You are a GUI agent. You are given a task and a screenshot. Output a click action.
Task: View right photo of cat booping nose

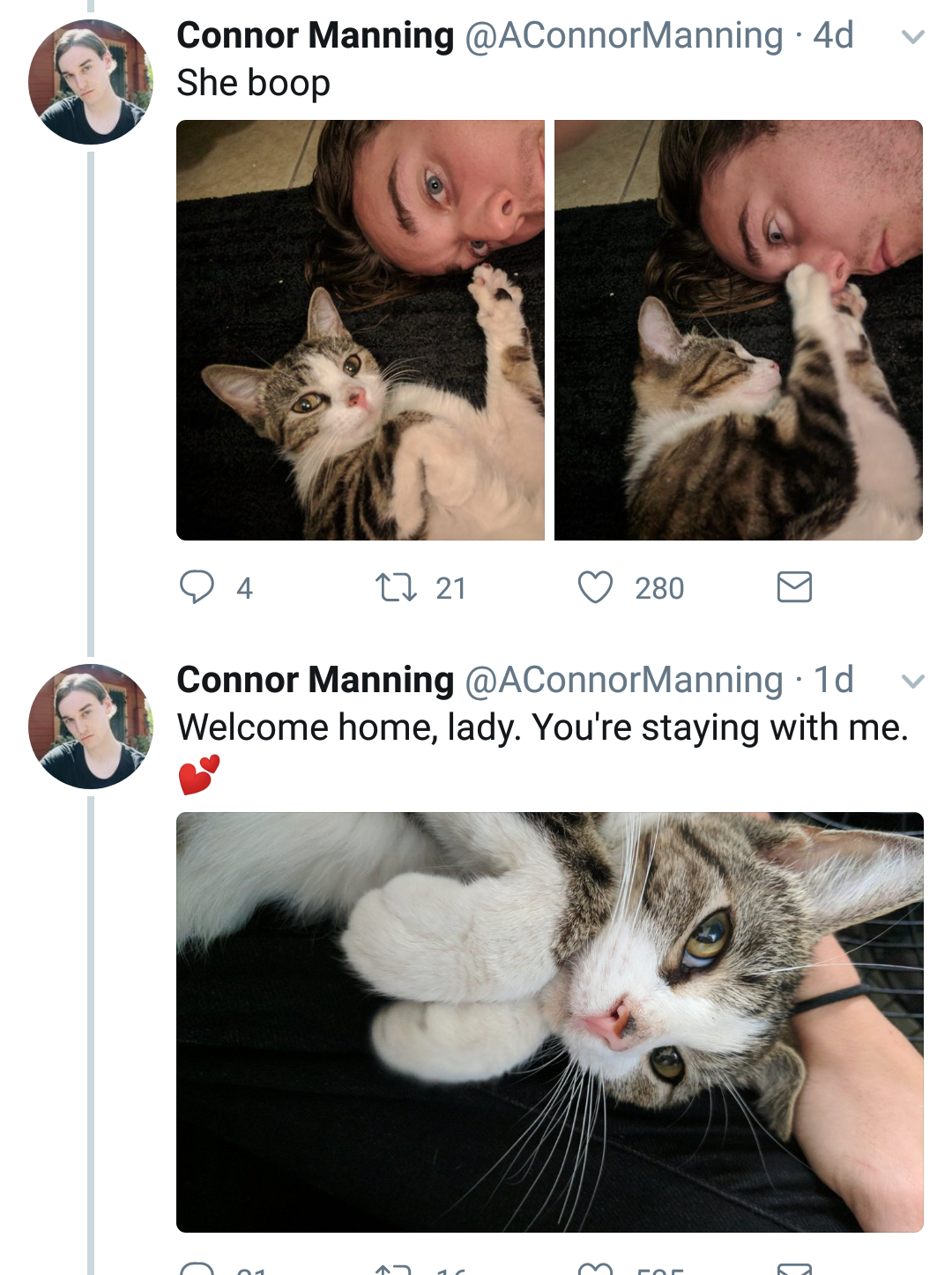coord(738,330)
